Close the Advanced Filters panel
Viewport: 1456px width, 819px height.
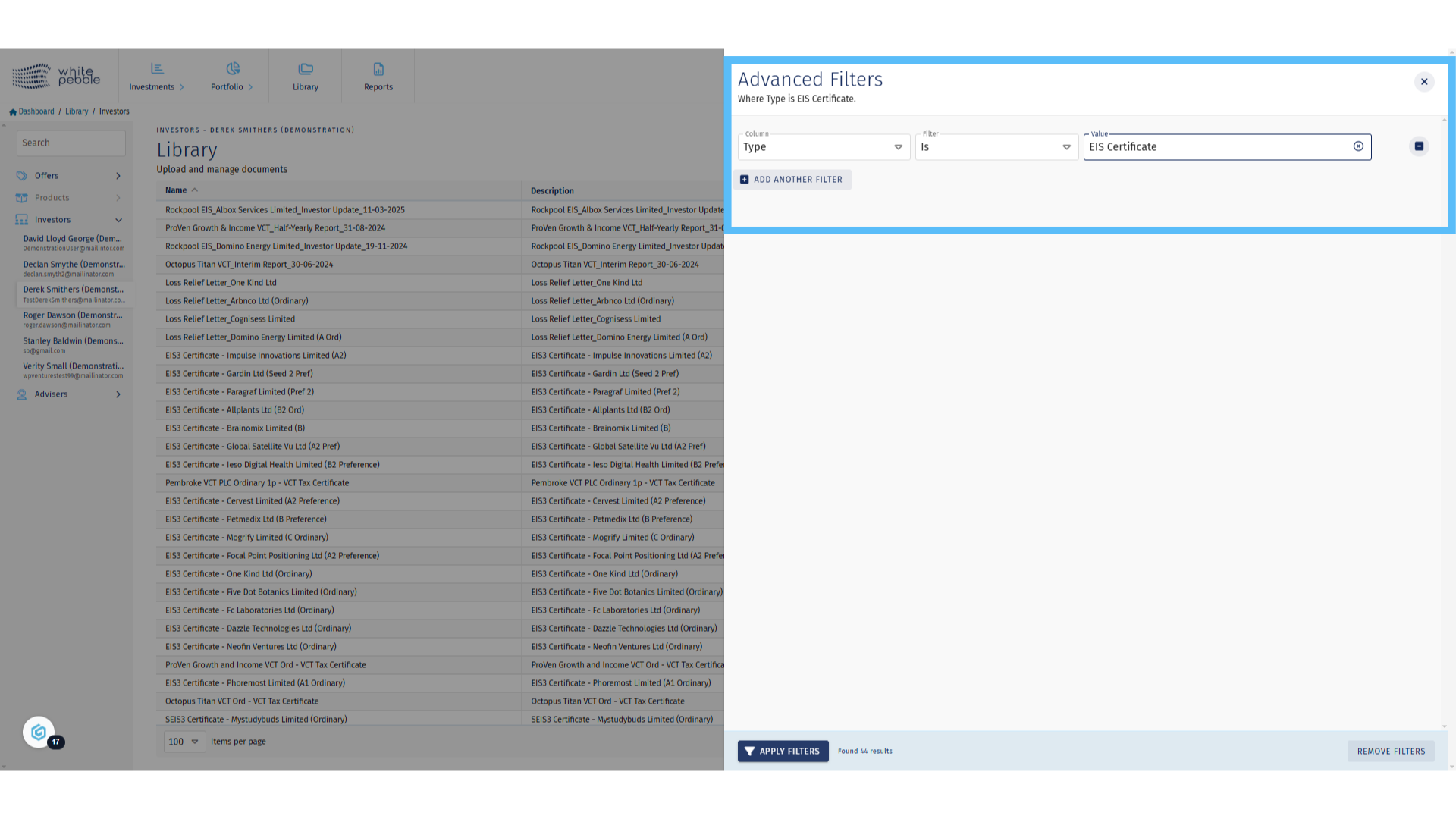coord(1424,82)
